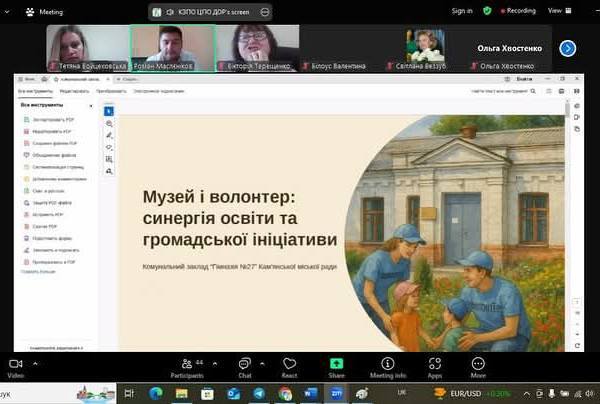Show next participants with blue arrow button
The image size is (600, 404).
pyautogui.click(x=567, y=47)
